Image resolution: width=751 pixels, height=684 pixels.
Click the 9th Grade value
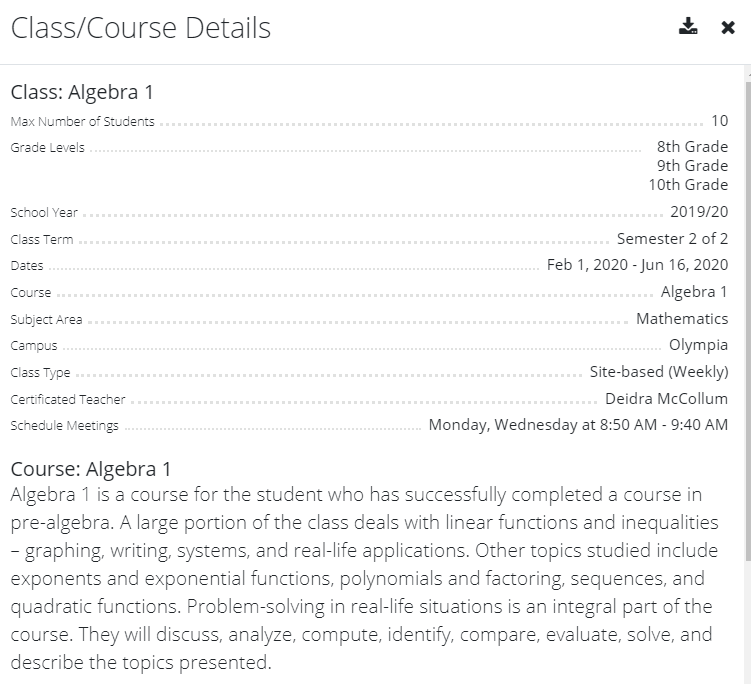[692, 166]
